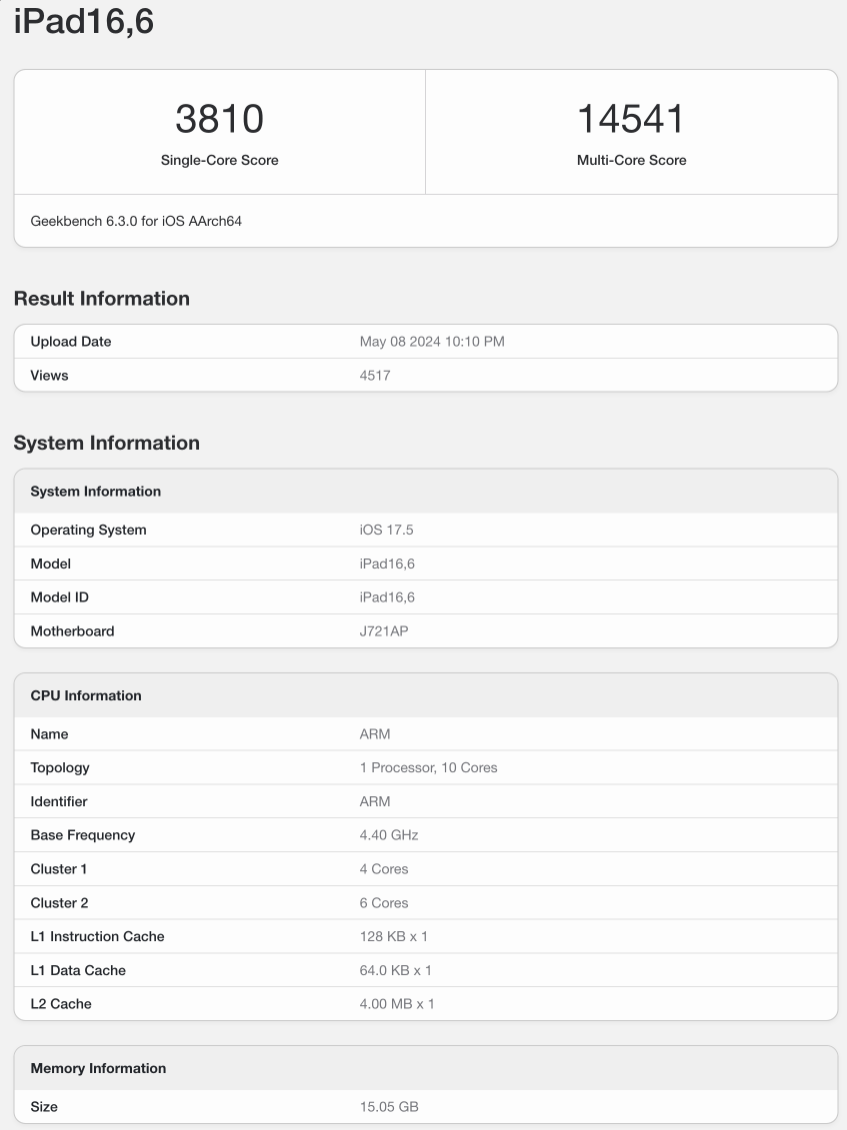847x1130 pixels.
Task: Click the Base Frequency label
Action: tap(83, 835)
